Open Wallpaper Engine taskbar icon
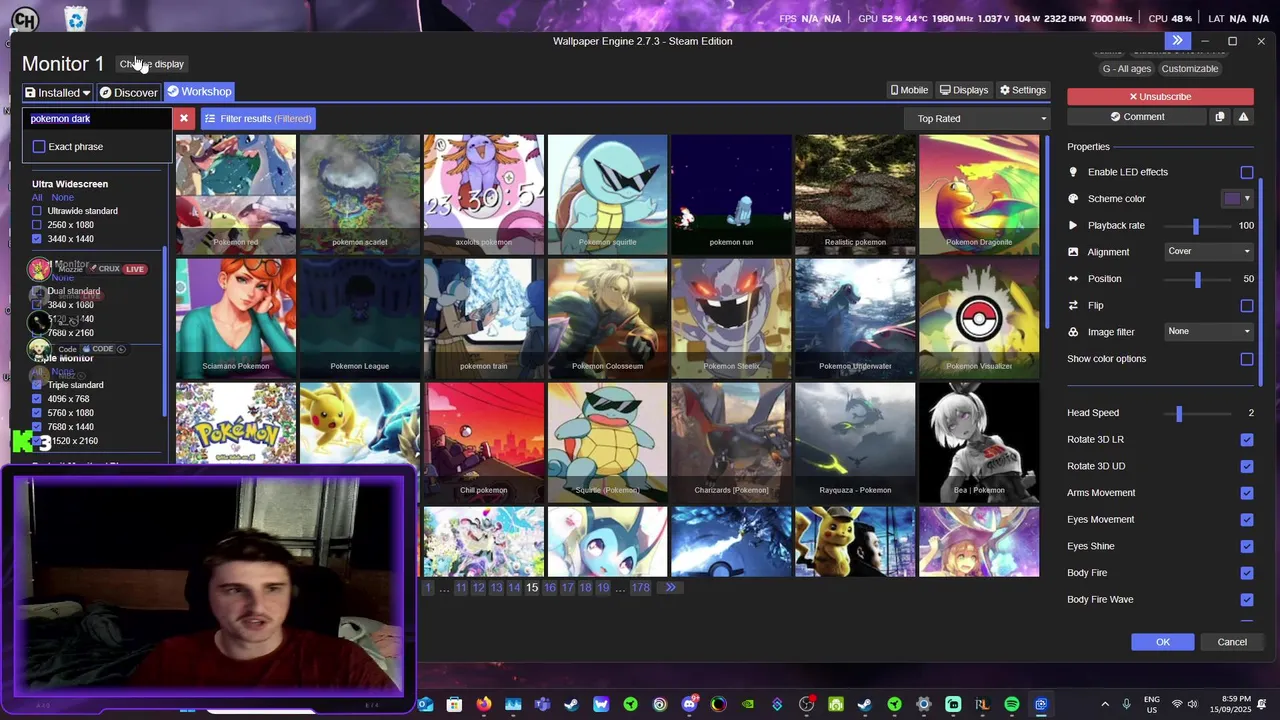 click(1041, 705)
